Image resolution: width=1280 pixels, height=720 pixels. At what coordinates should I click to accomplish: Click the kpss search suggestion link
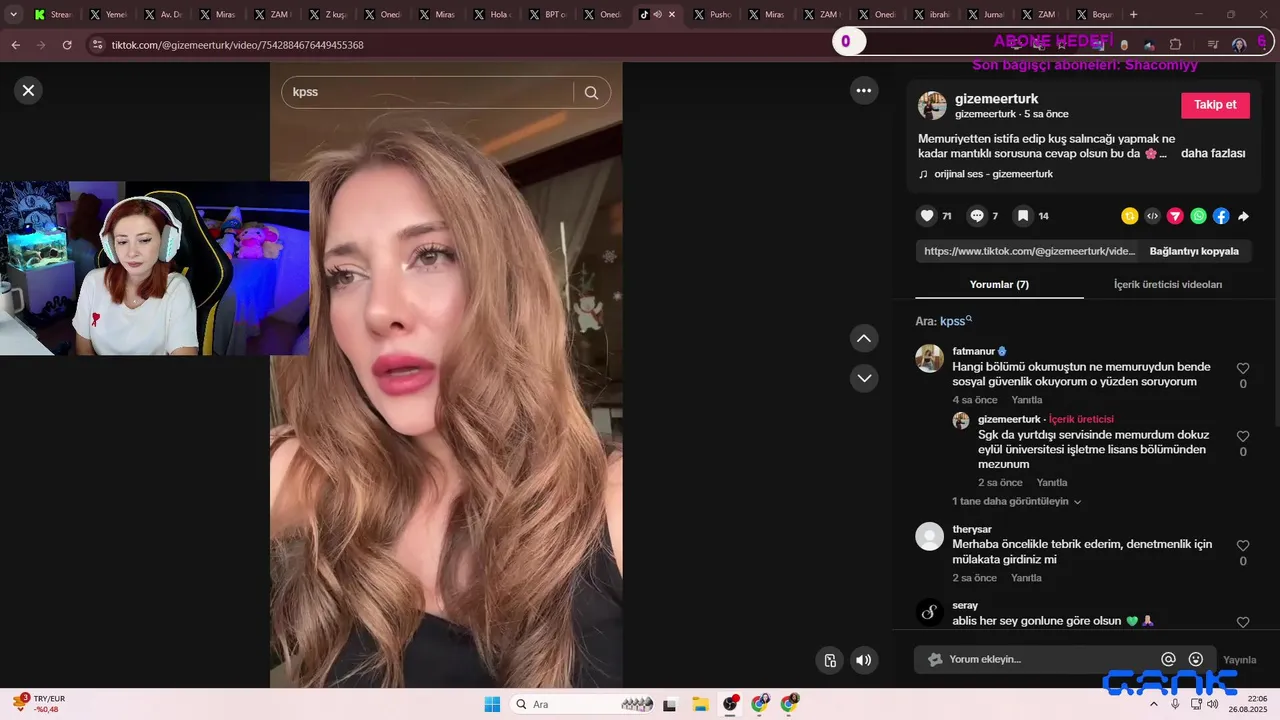[x=955, y=321]
